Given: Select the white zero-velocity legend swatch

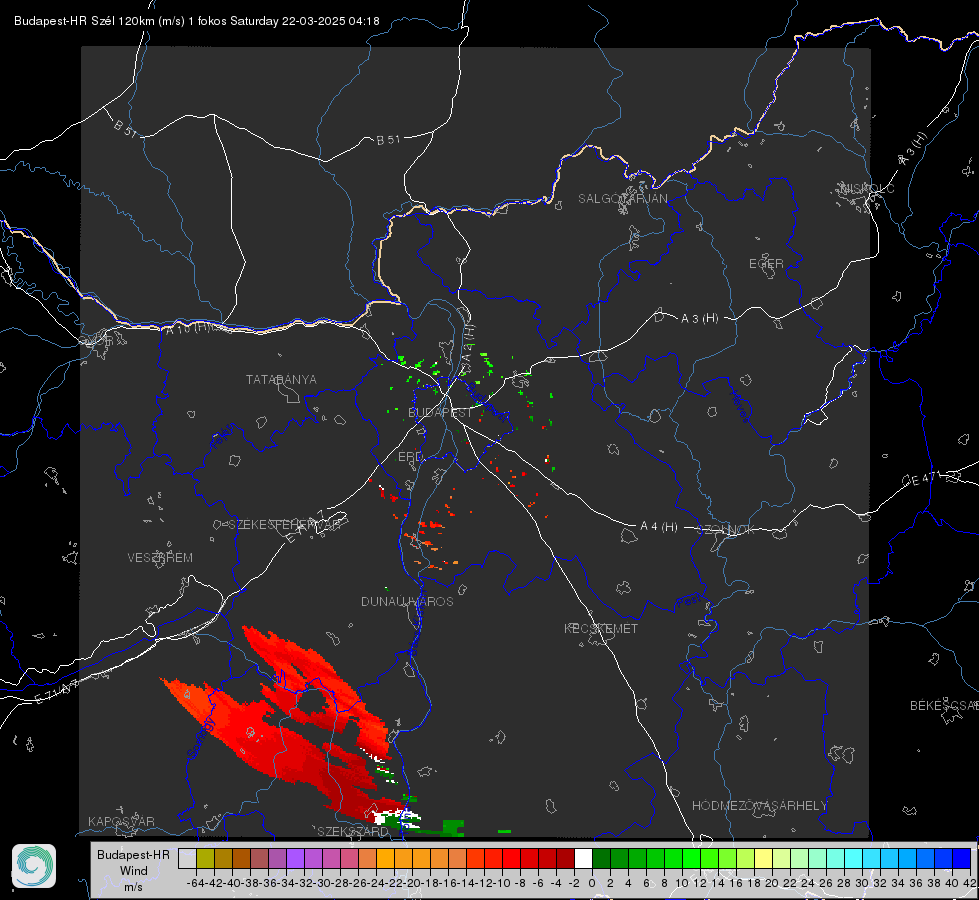Looking at the screenshot, I should (583, 858).
